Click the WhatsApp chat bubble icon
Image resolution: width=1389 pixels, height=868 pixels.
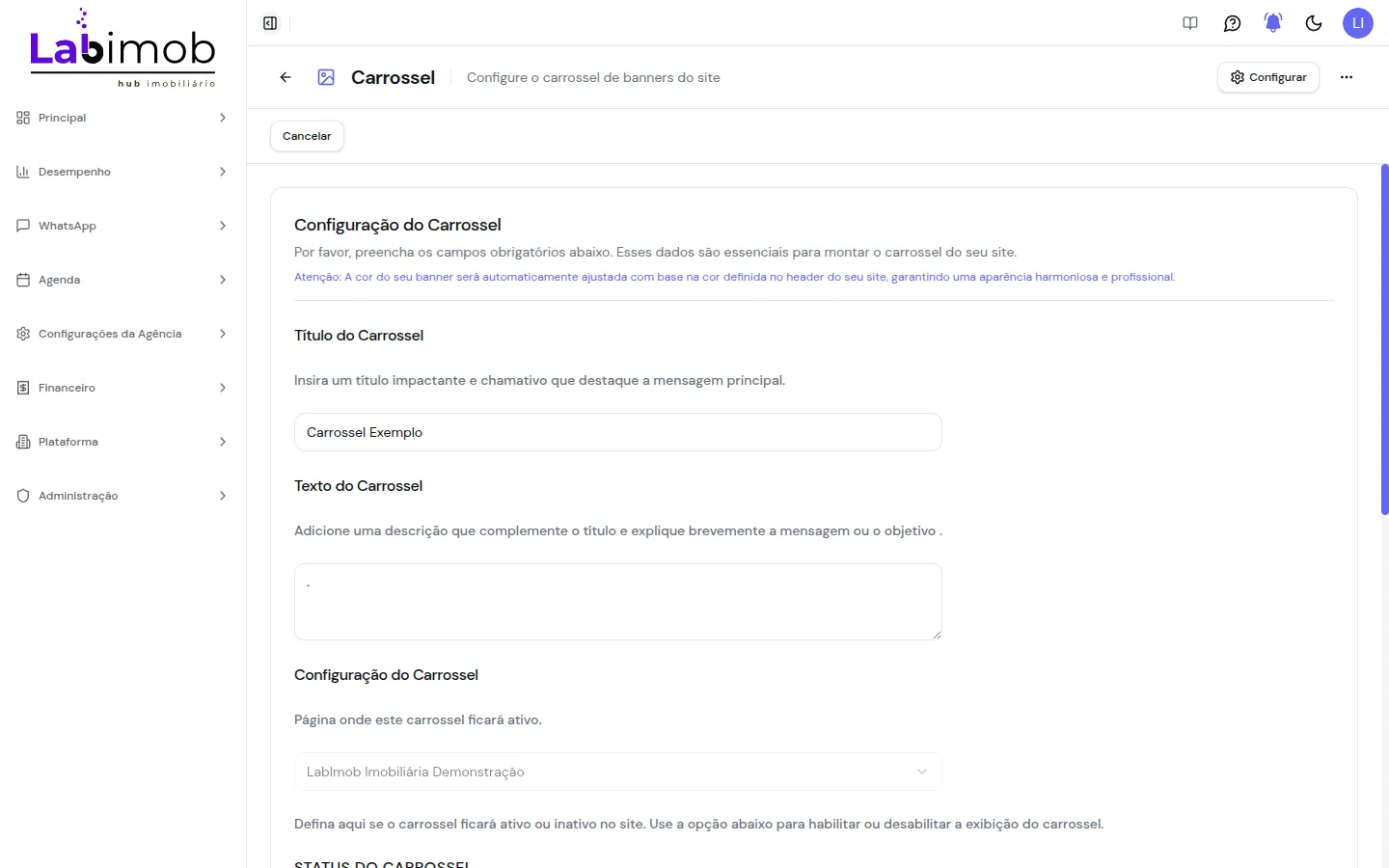pyautogui.click(x=23, y=226)
